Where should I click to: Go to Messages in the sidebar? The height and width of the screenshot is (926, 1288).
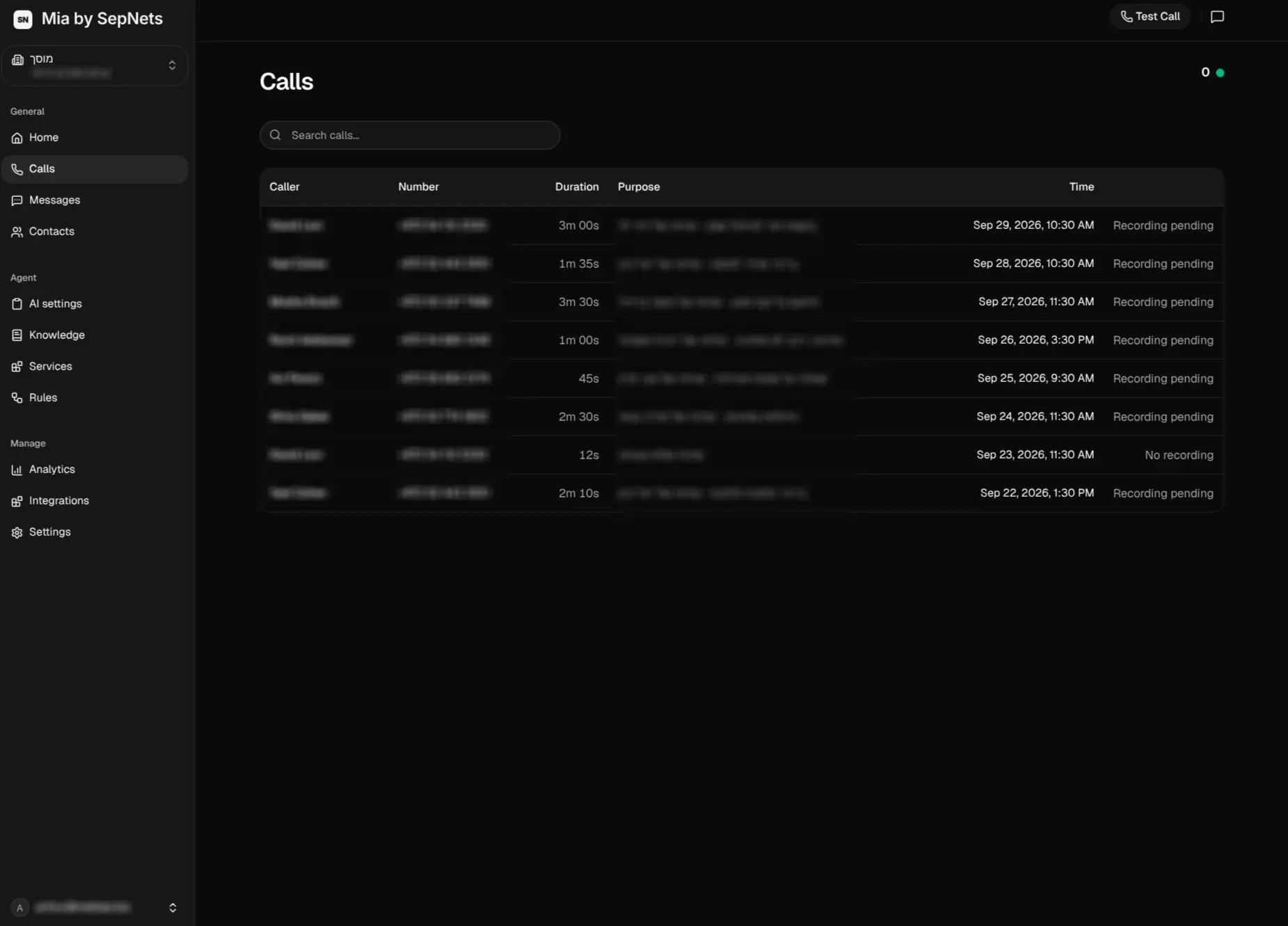[x=95, y=200]
